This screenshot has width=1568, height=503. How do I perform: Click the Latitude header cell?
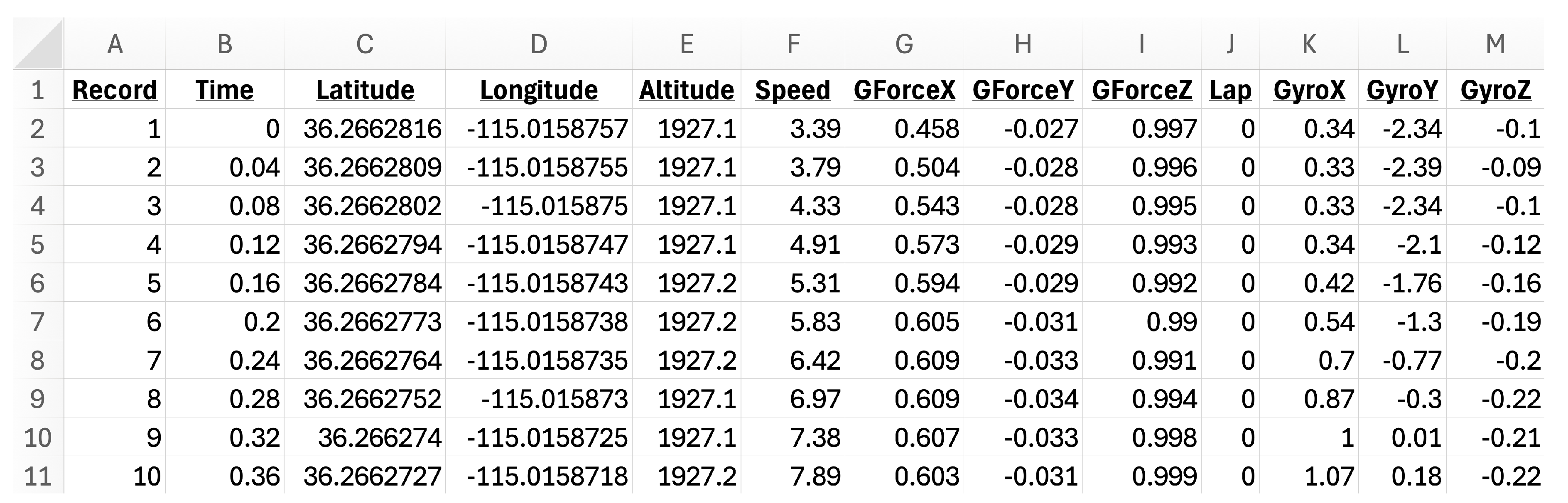coord(365,90)
